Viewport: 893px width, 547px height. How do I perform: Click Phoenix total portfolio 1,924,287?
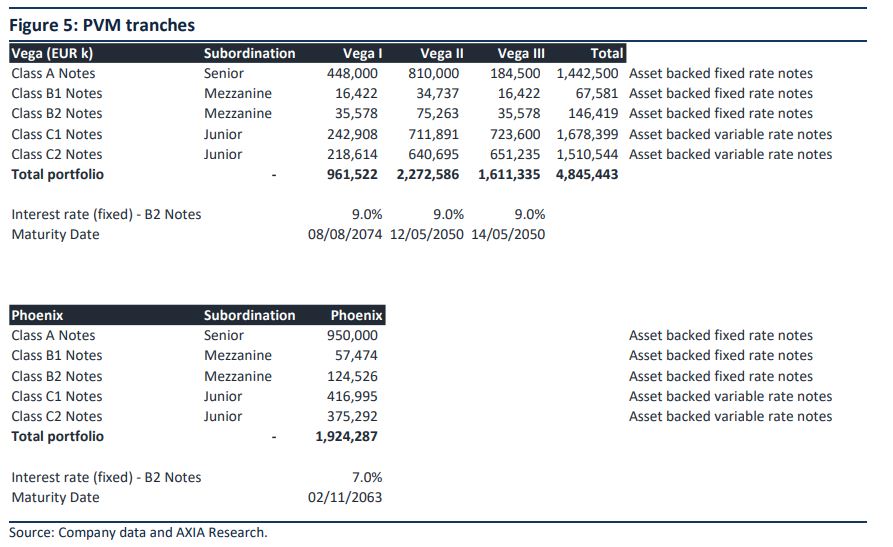[346, 436]
